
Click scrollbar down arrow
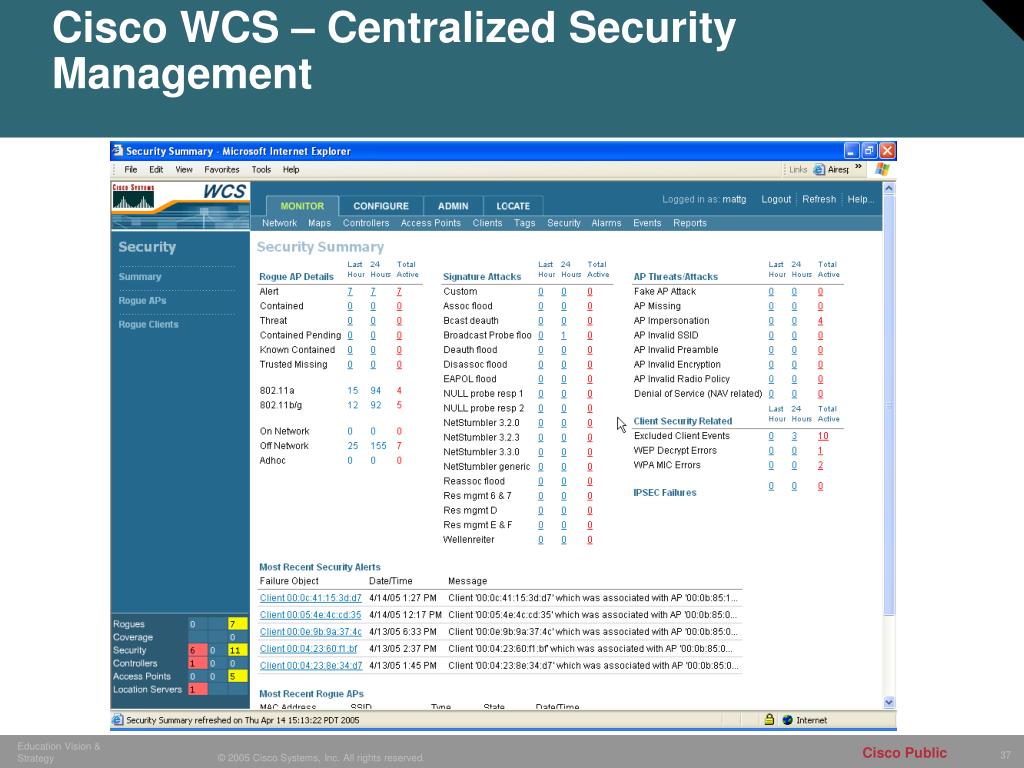[889, 702]
